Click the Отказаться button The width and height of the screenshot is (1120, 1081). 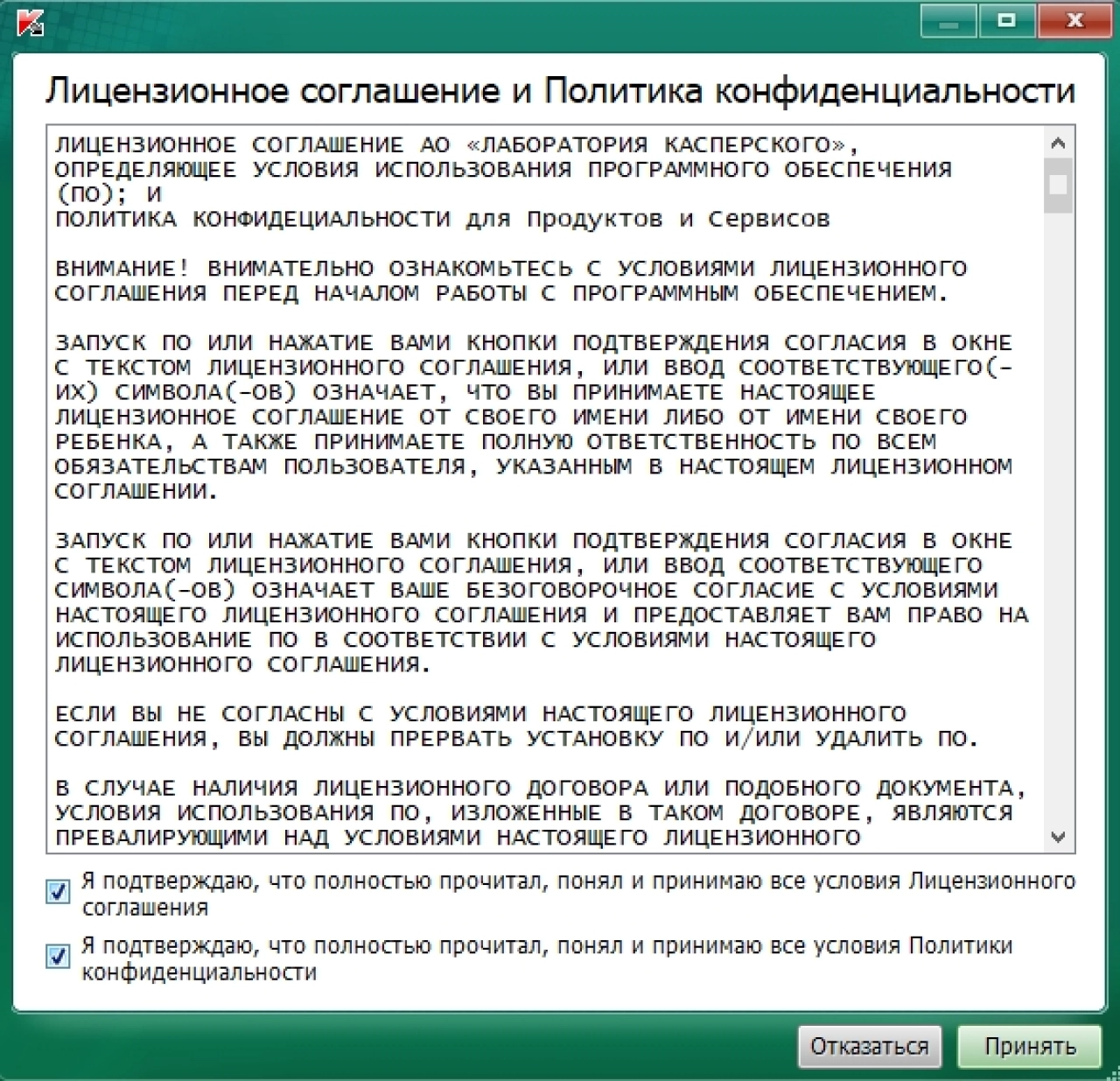pos(869,1047)
